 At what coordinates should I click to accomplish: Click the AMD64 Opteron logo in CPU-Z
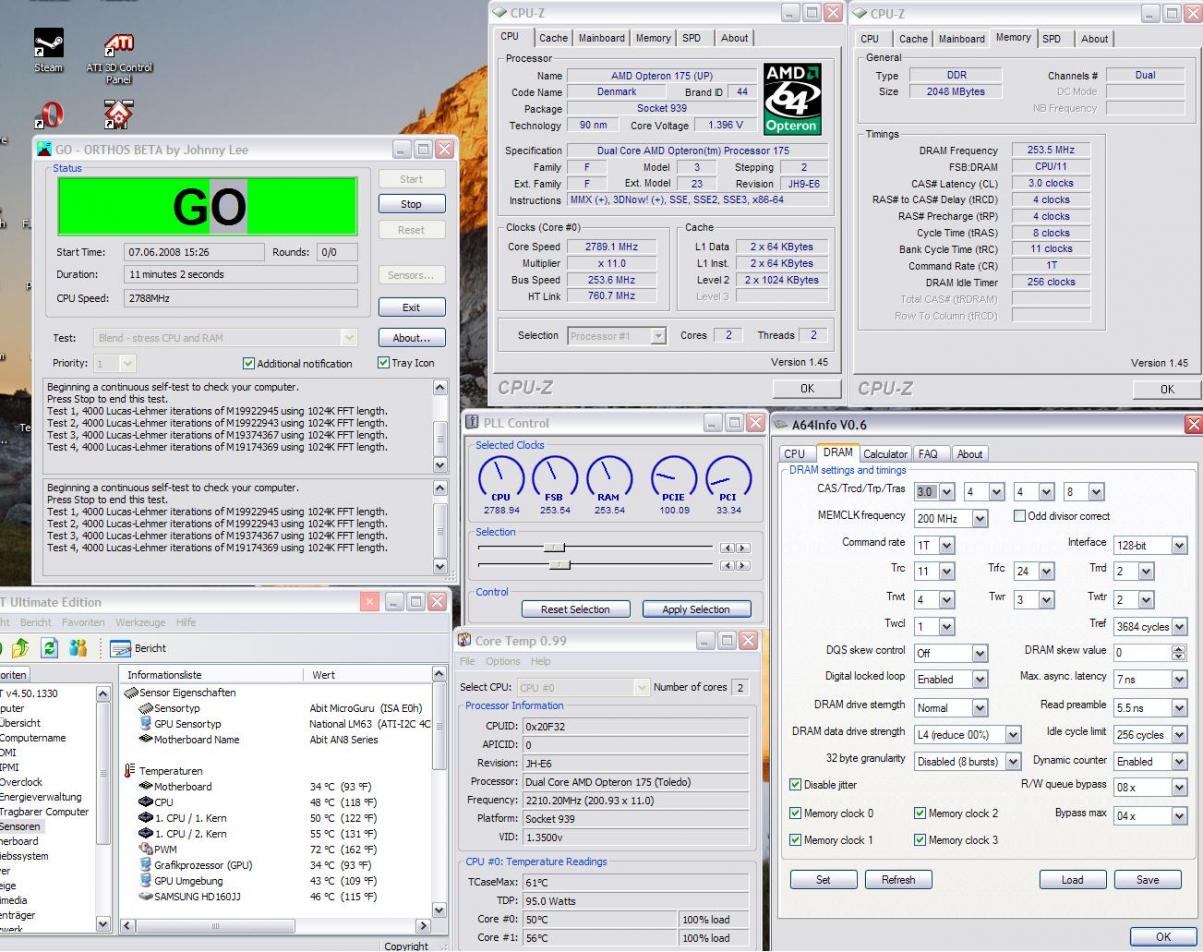(791, 98)
